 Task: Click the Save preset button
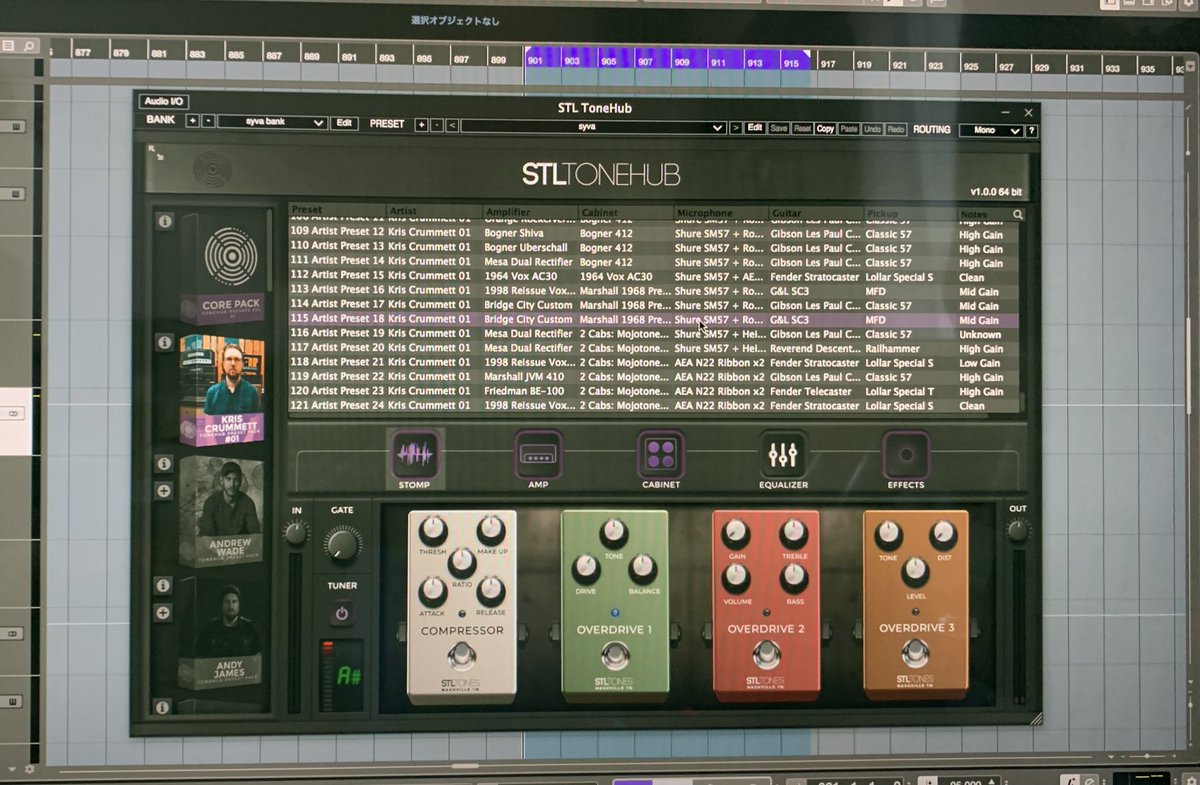point(779,129)
